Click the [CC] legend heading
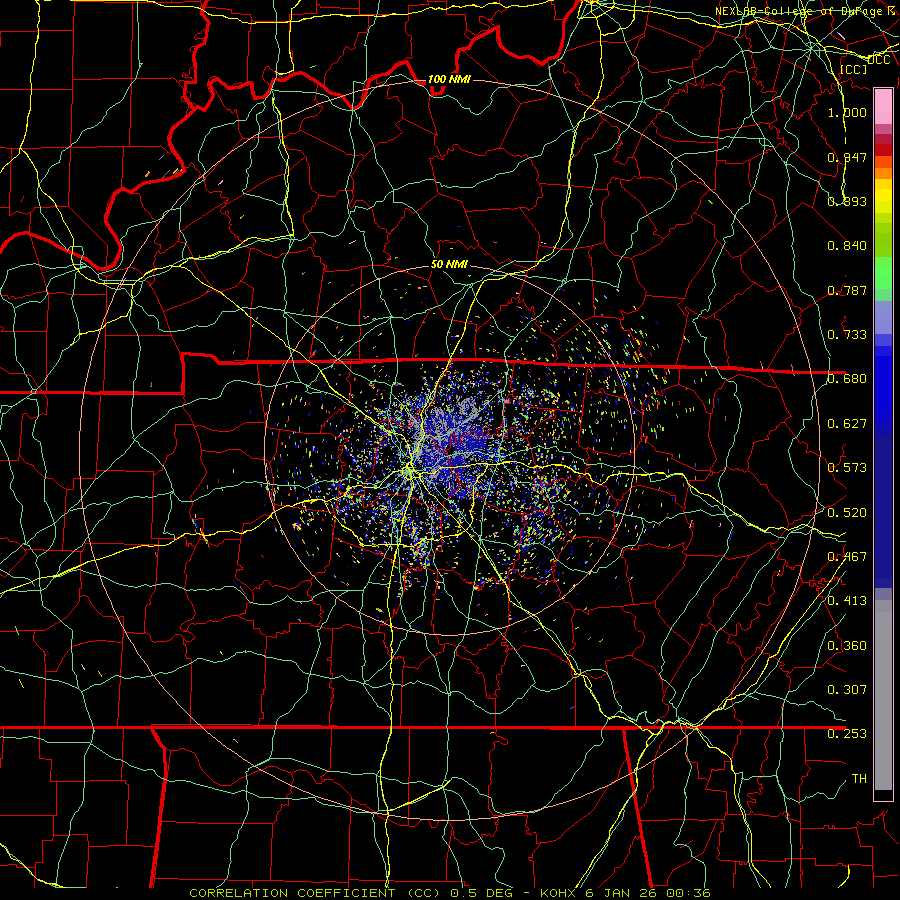The height and width of the screenshot is (900, 900). pos(853,69)
